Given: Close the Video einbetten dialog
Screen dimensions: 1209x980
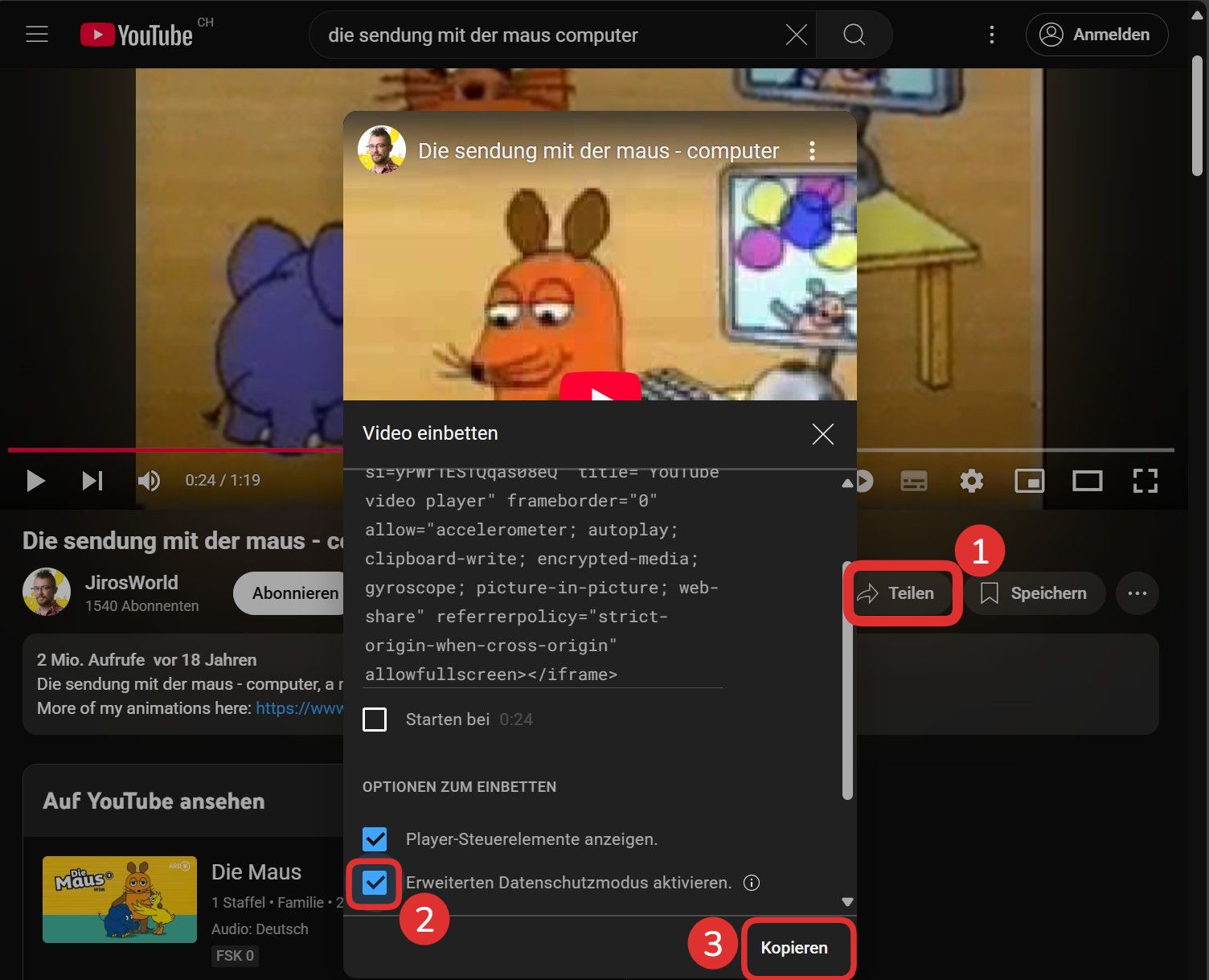Looking at the screenshot, I should point(822,434).
